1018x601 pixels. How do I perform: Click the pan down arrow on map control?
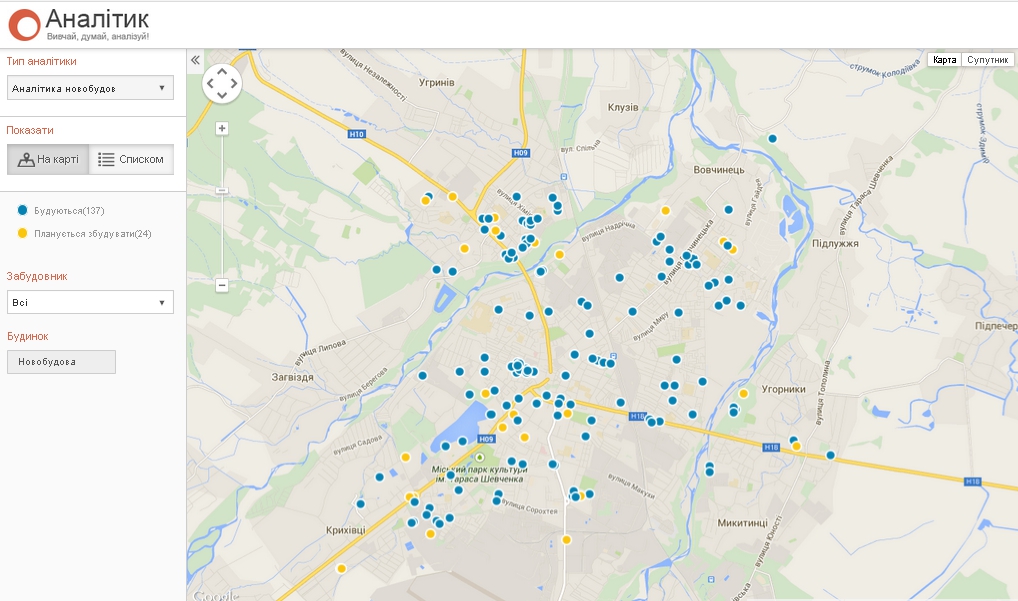pyautogui.click(x=222, y=95)
